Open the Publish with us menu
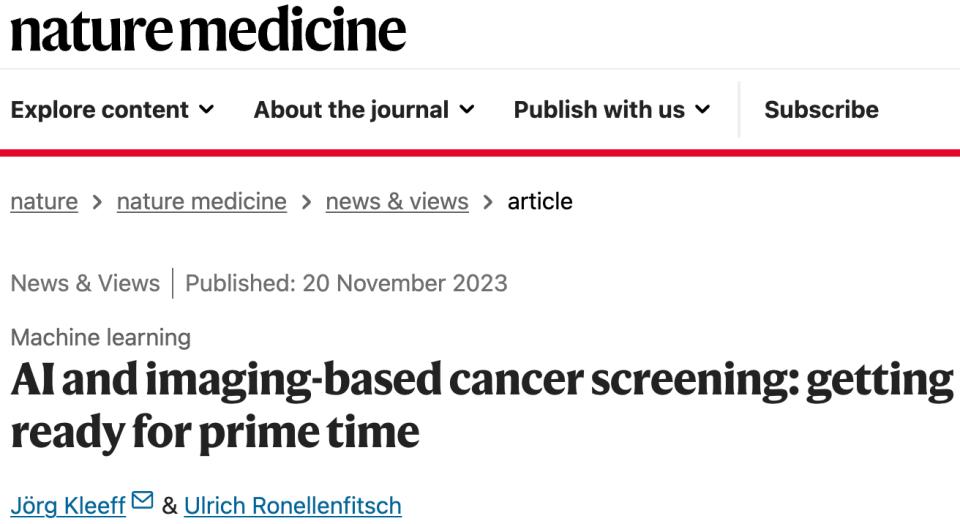The image size is (960, 524). (x=599, y=110)
